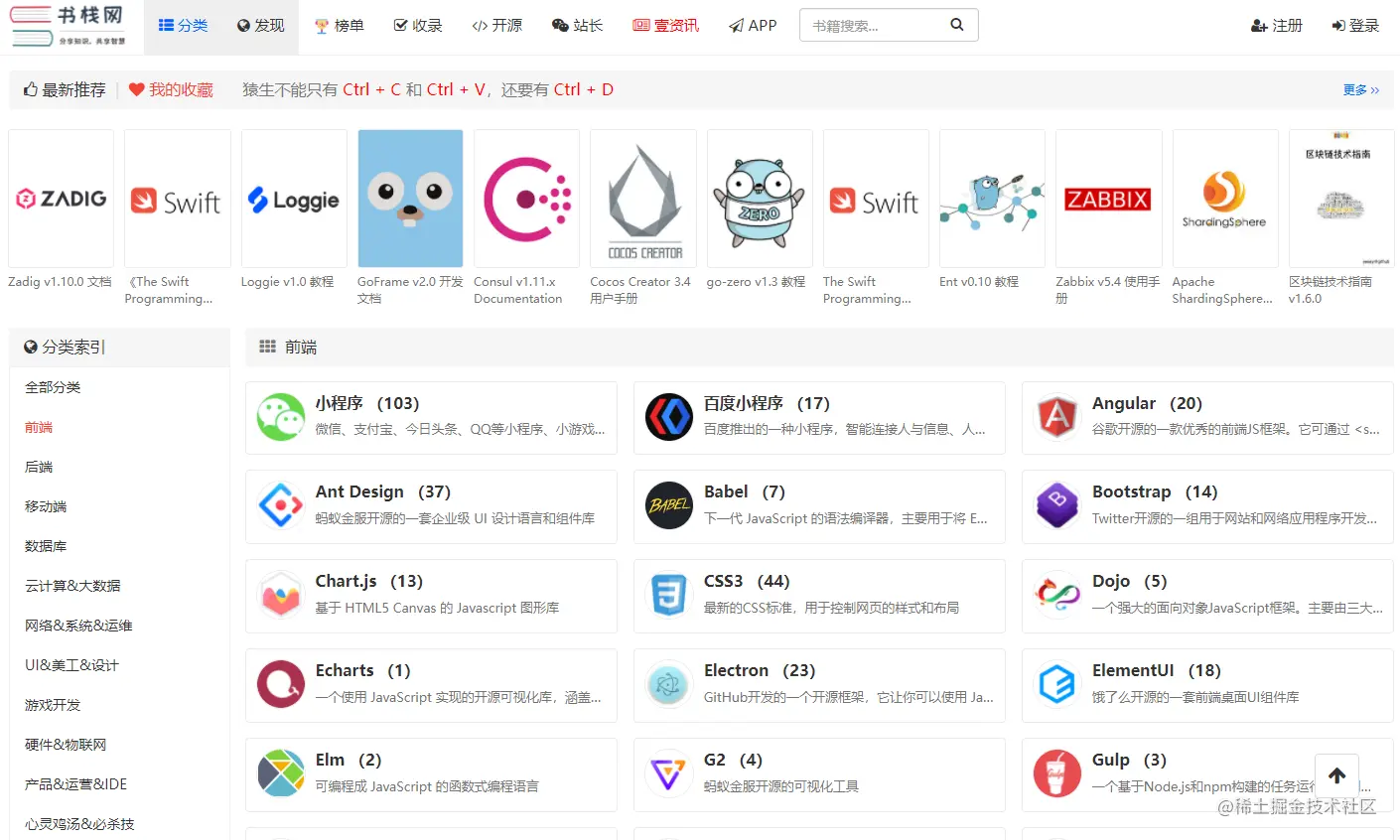Screen dimensions: 1400x840
Task: Open the Consul v1.11.x Documentation cover
Action: point(527,199)
